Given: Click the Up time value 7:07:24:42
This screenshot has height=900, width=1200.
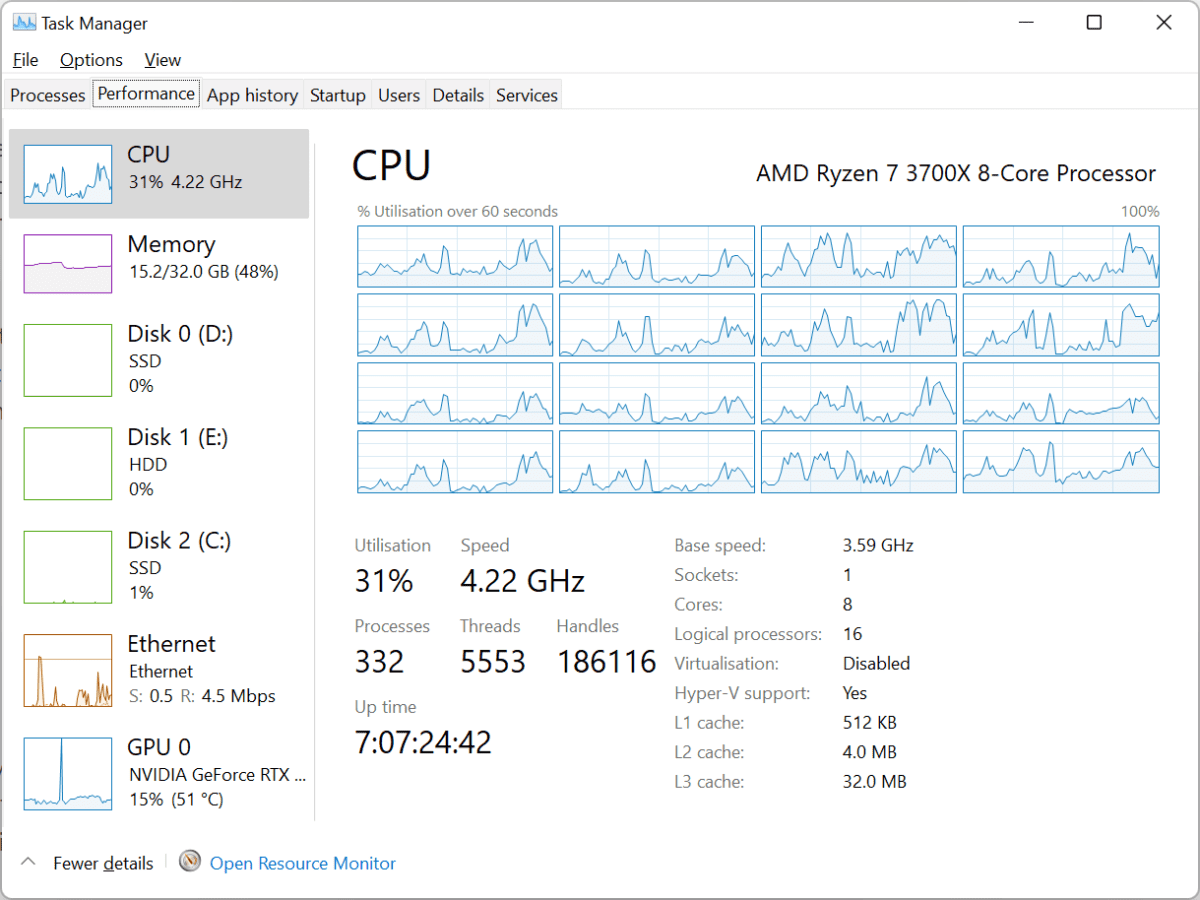Looking at the screenshot, I should click(x=424, y=742).
